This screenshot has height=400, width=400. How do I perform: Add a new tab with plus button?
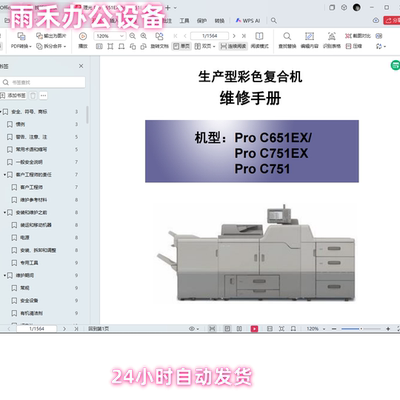(168, 7)
